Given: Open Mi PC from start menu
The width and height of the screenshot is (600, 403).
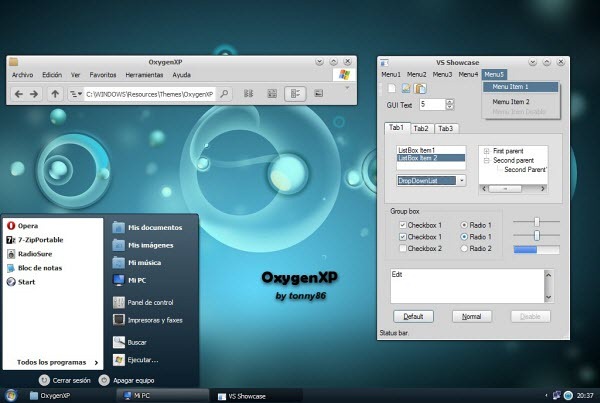Looking at the screenshot, I should click(129, 280).
